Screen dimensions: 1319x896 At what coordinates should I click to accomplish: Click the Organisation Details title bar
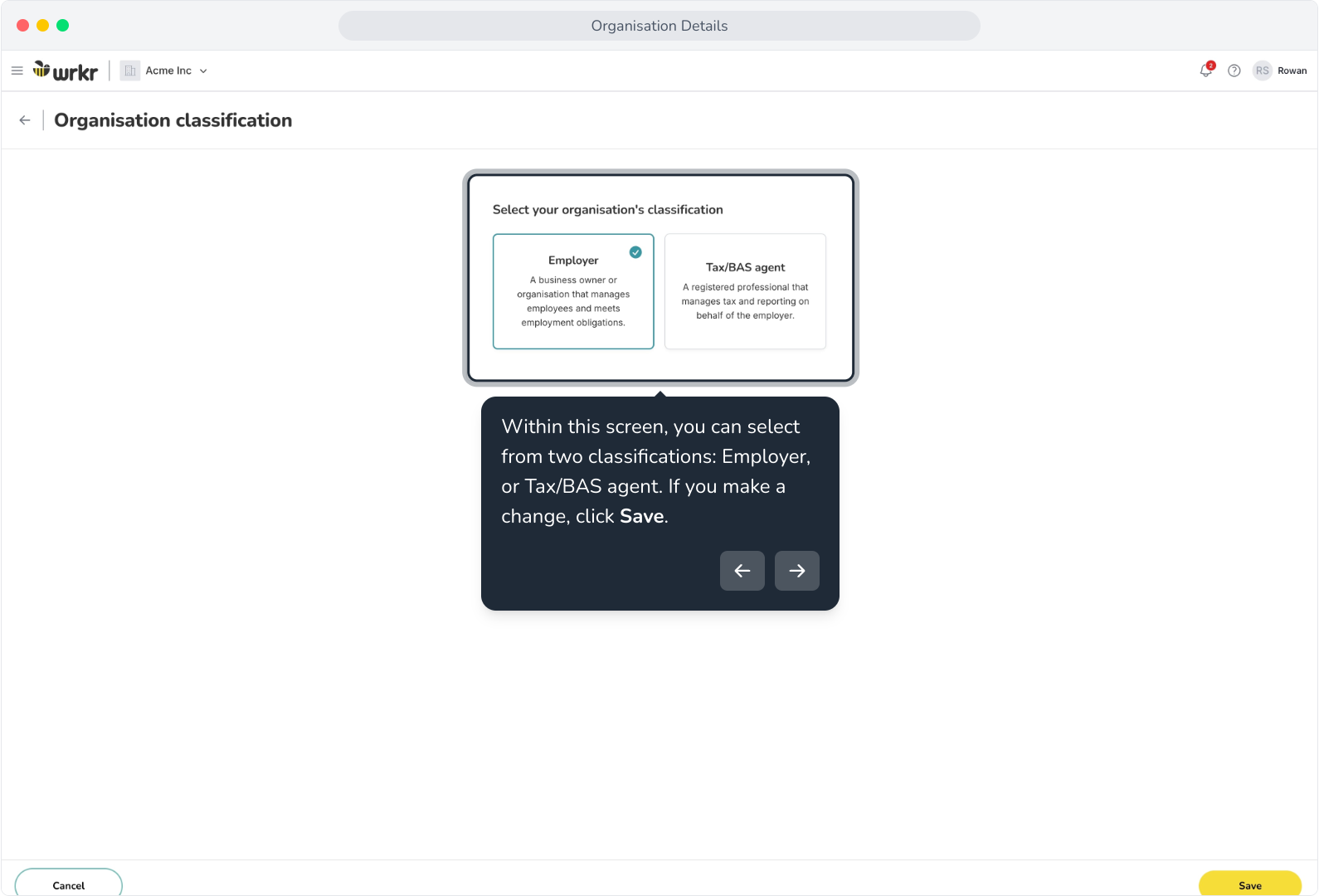pos(659,26)
